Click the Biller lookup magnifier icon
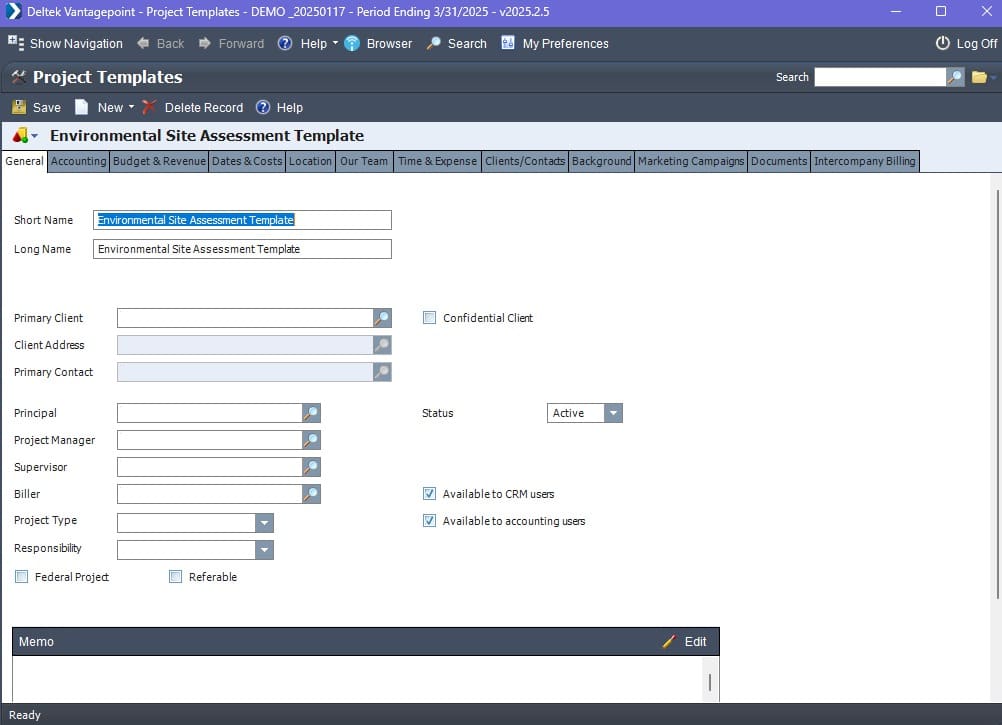Screen dimensions: 1002x725 click(x=311, y=494)
